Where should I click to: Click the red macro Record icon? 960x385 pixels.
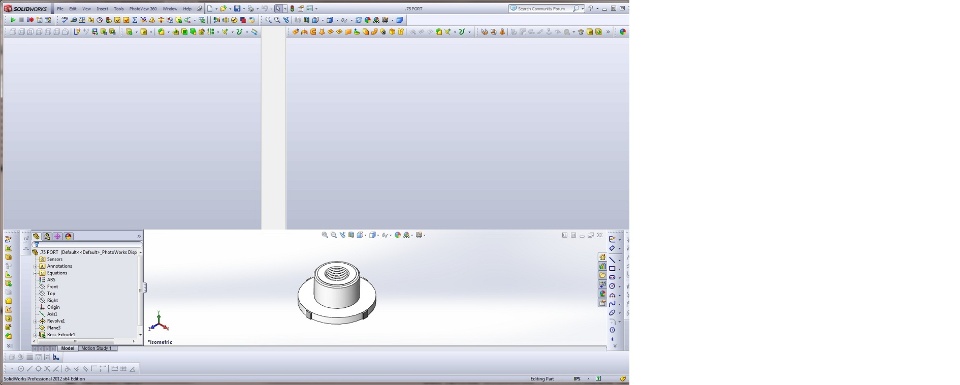pyautogui.click(x=30, y=20)
